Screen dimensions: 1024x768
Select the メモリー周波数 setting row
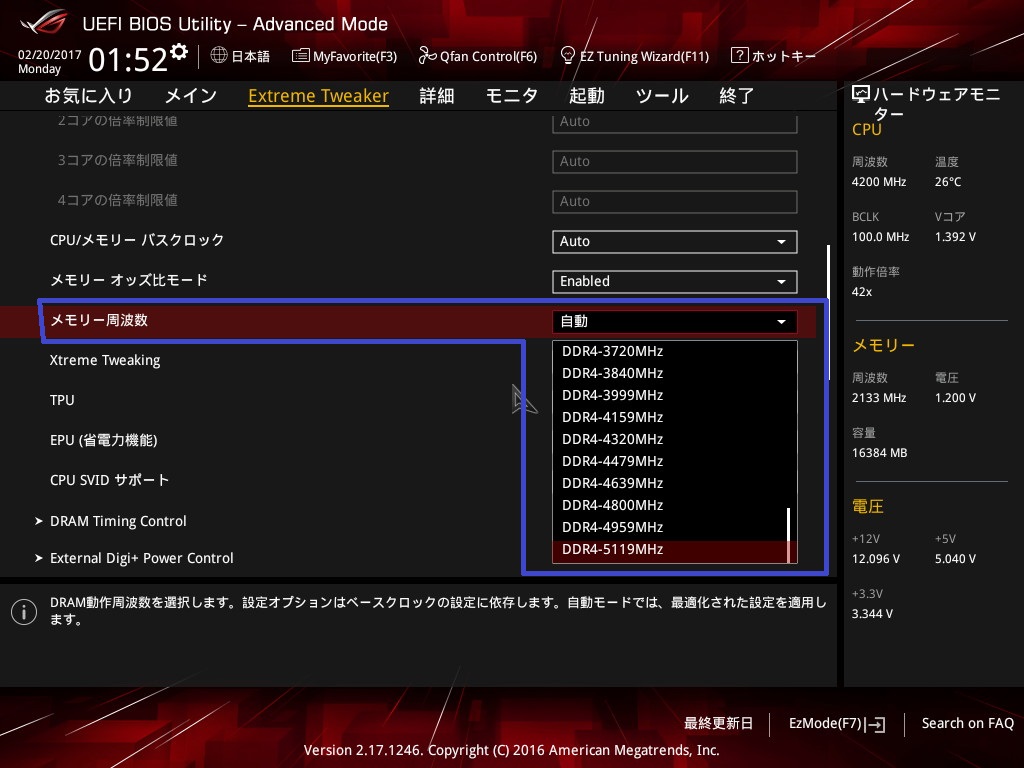click(x=408, y=321)
